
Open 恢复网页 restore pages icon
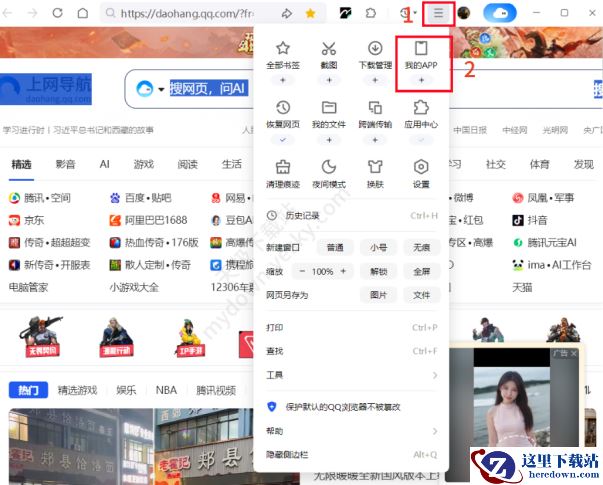[283, 108]
